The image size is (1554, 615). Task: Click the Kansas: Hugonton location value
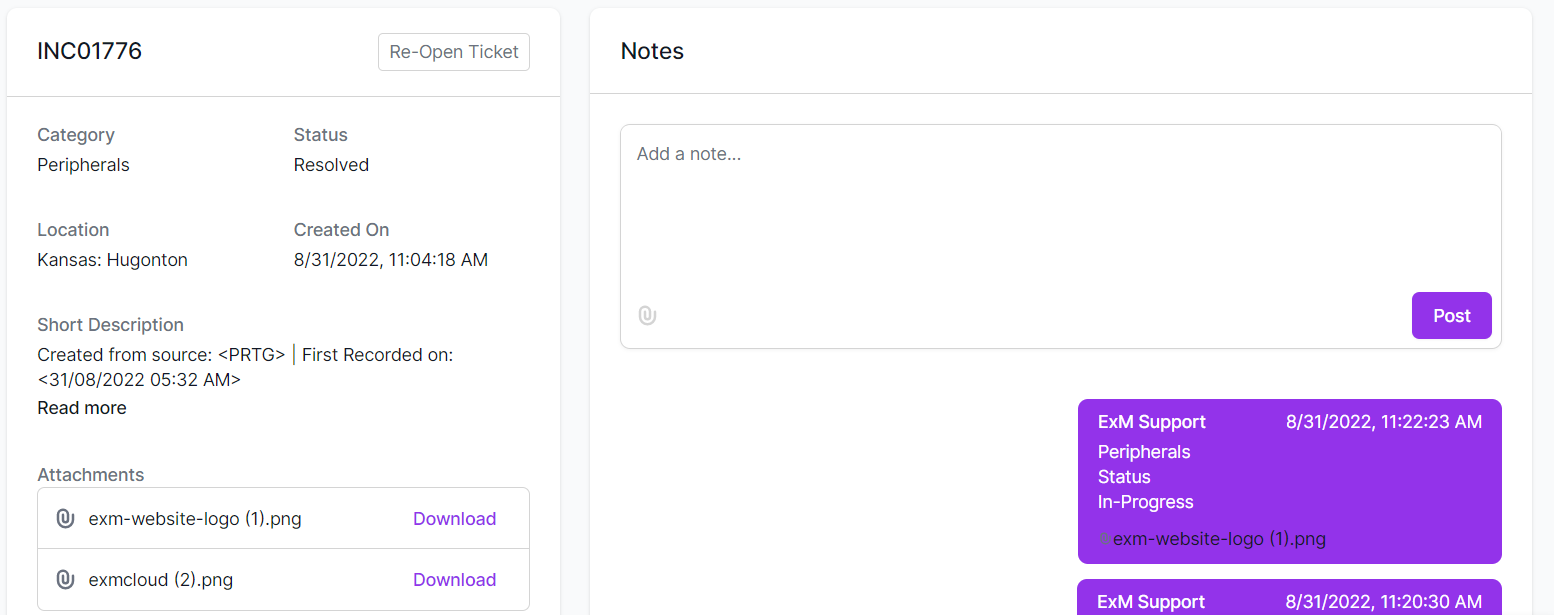point(112,260)
